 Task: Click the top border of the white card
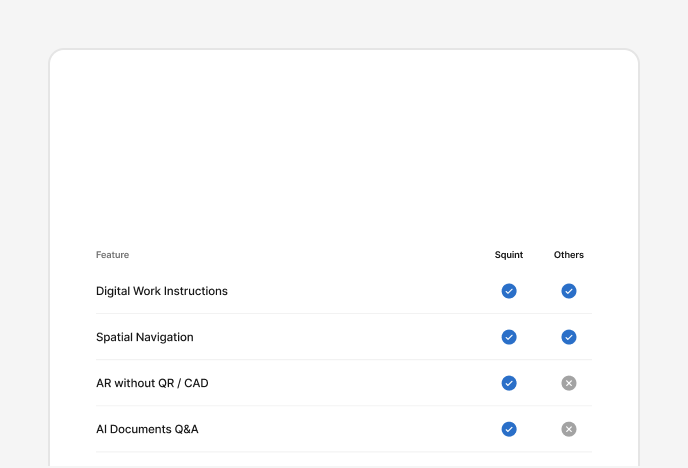pyautogui.click(x=344, y=49)
